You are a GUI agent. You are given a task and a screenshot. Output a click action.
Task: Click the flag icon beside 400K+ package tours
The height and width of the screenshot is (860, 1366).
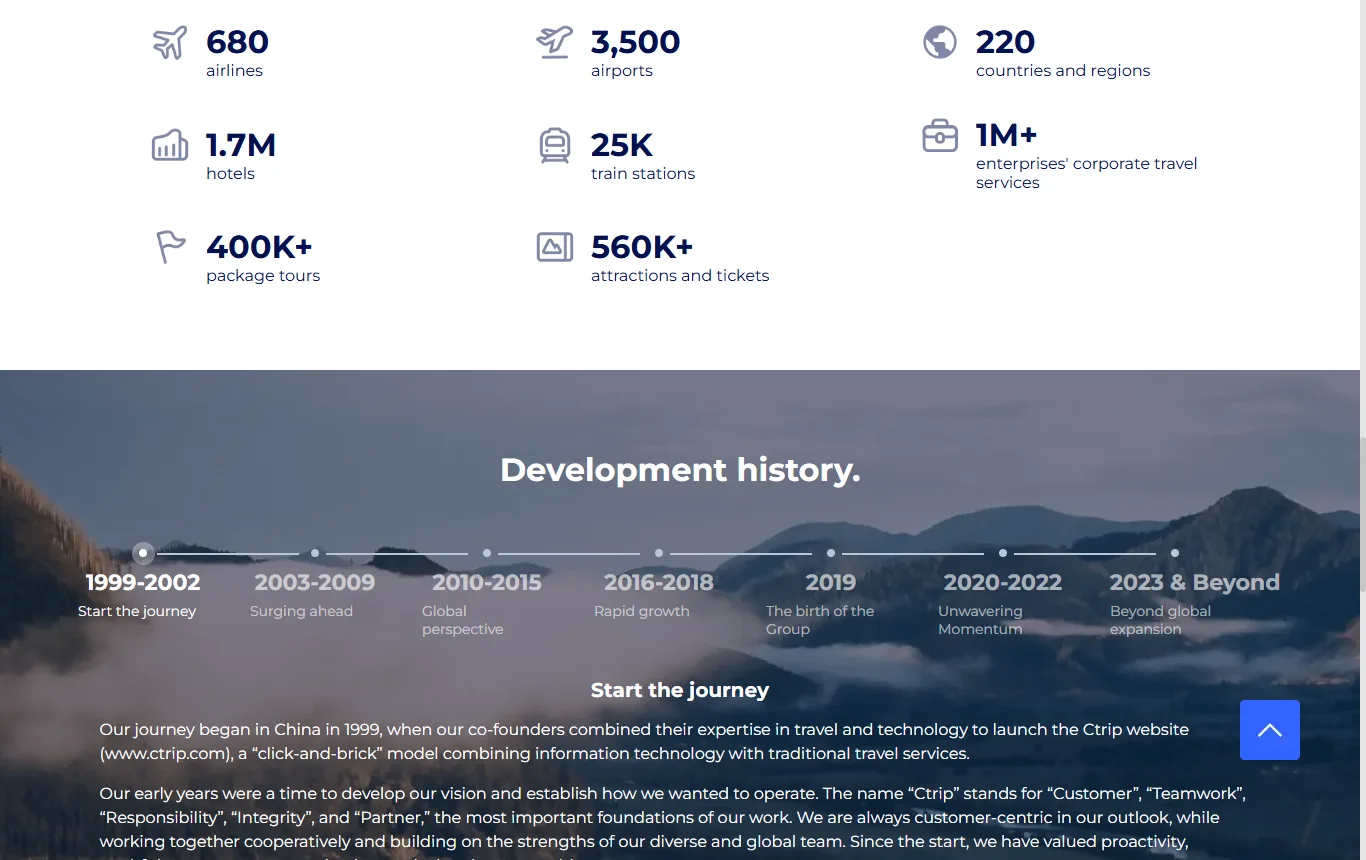(x=171, y=247)
